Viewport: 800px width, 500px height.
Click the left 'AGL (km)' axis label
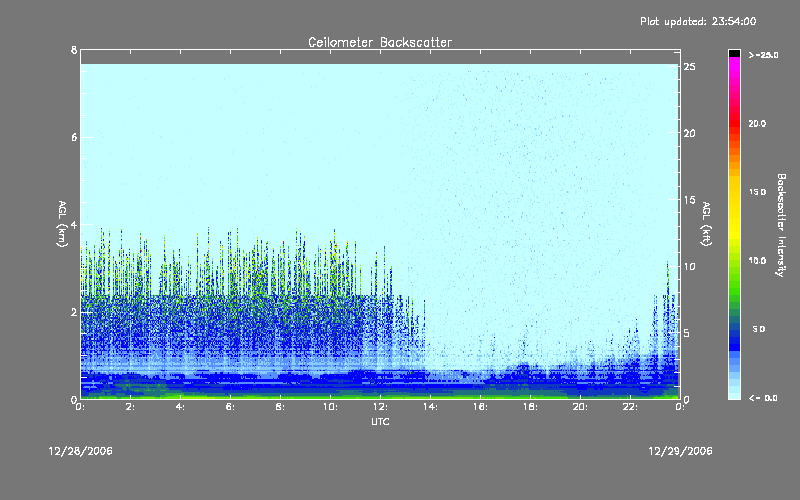pos(62,224)
